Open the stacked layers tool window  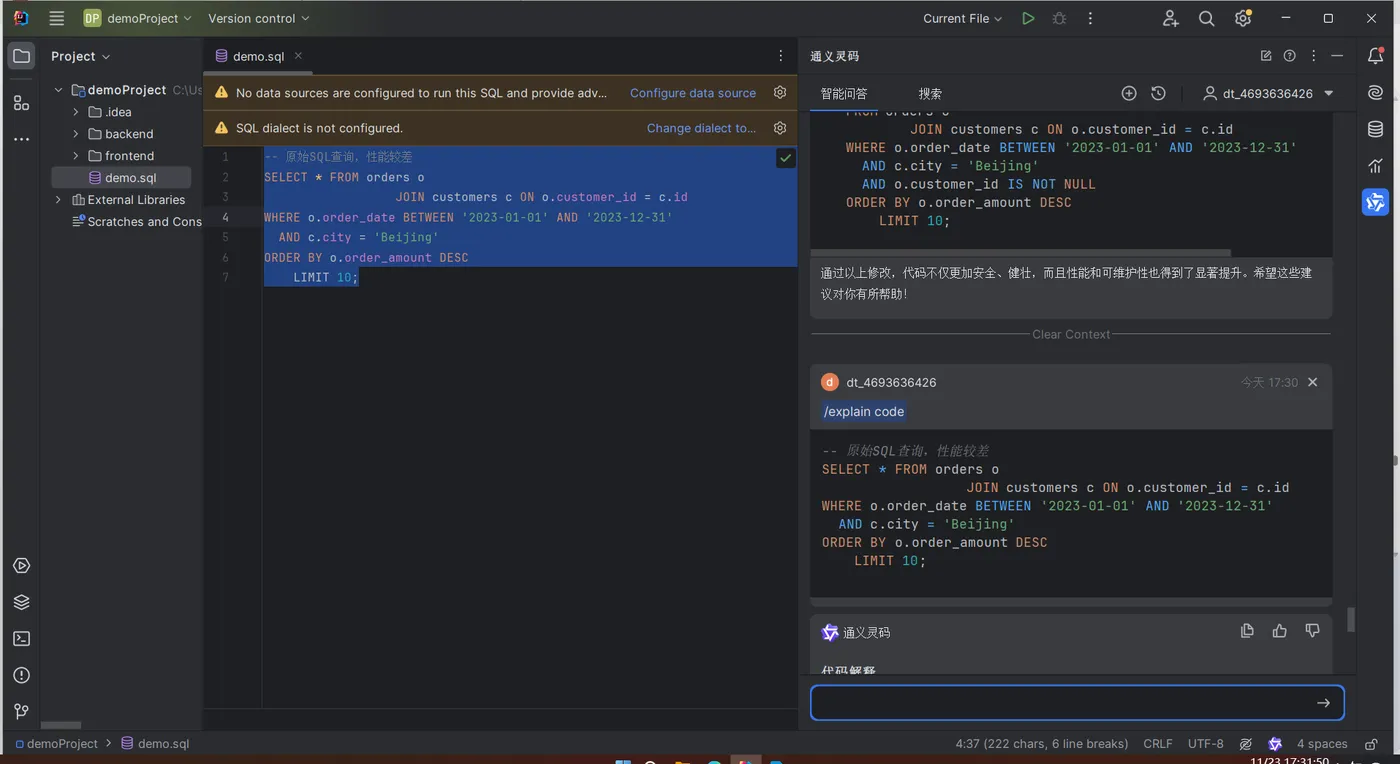[x=21, y=602]
